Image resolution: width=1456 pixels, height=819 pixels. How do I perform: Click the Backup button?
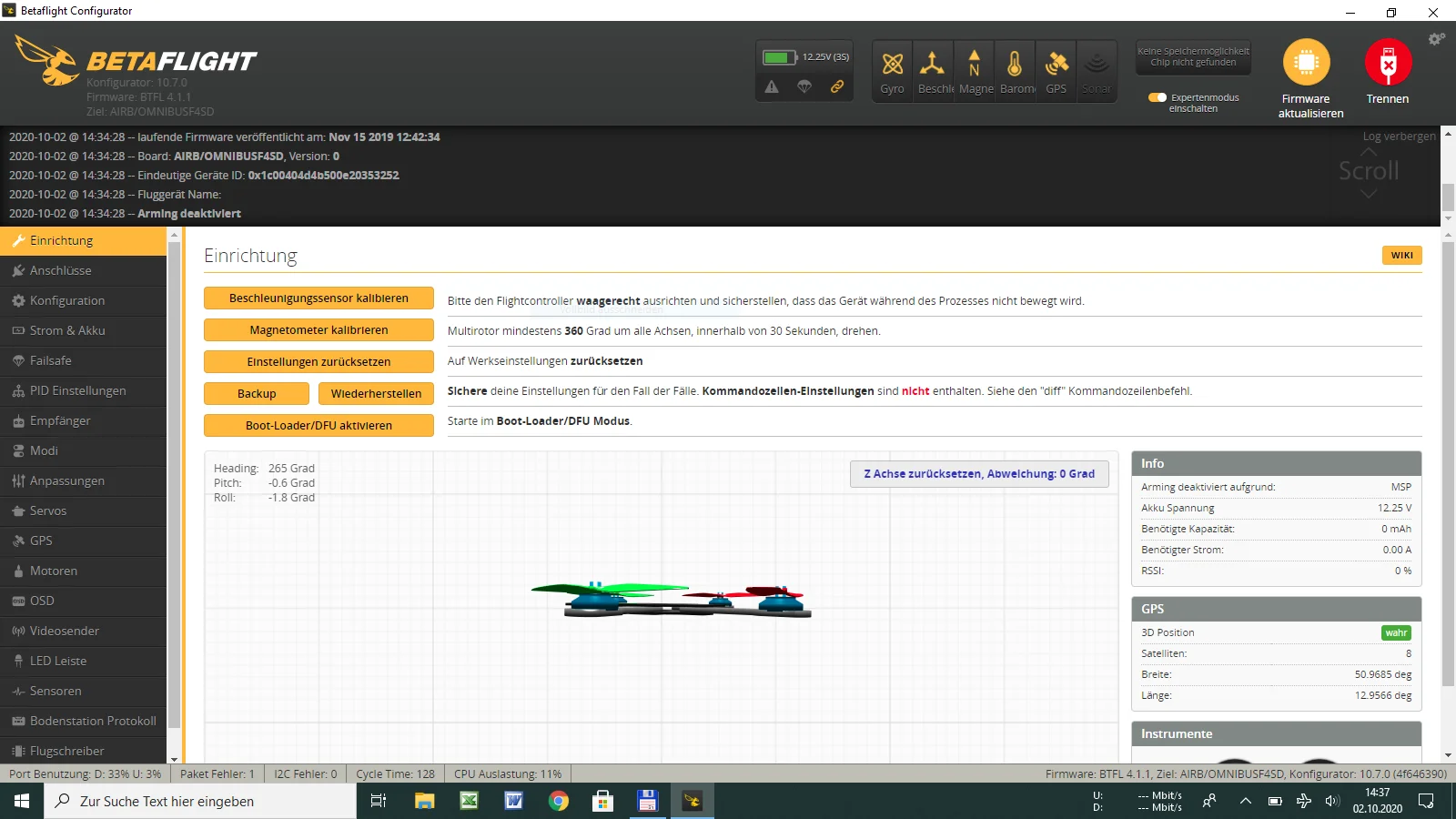(x=257, y=394)
